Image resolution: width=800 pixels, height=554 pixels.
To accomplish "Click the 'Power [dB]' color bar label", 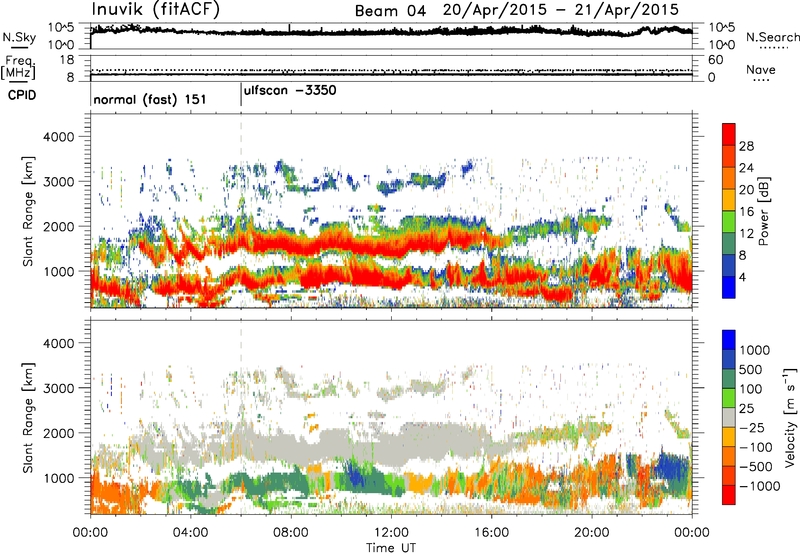I will pos(764,211).
